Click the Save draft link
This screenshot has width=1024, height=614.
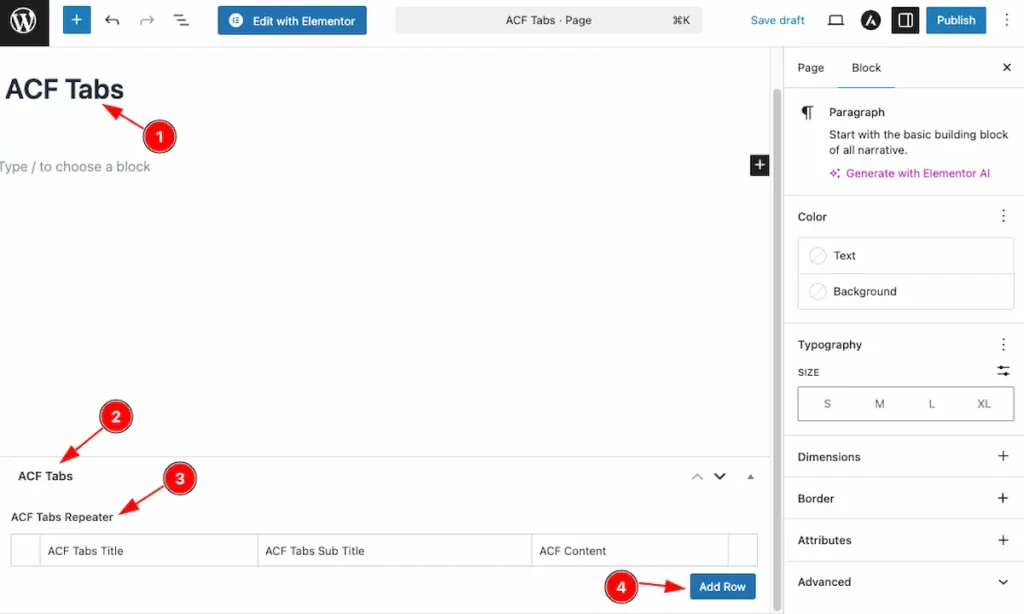pos(777,20)
